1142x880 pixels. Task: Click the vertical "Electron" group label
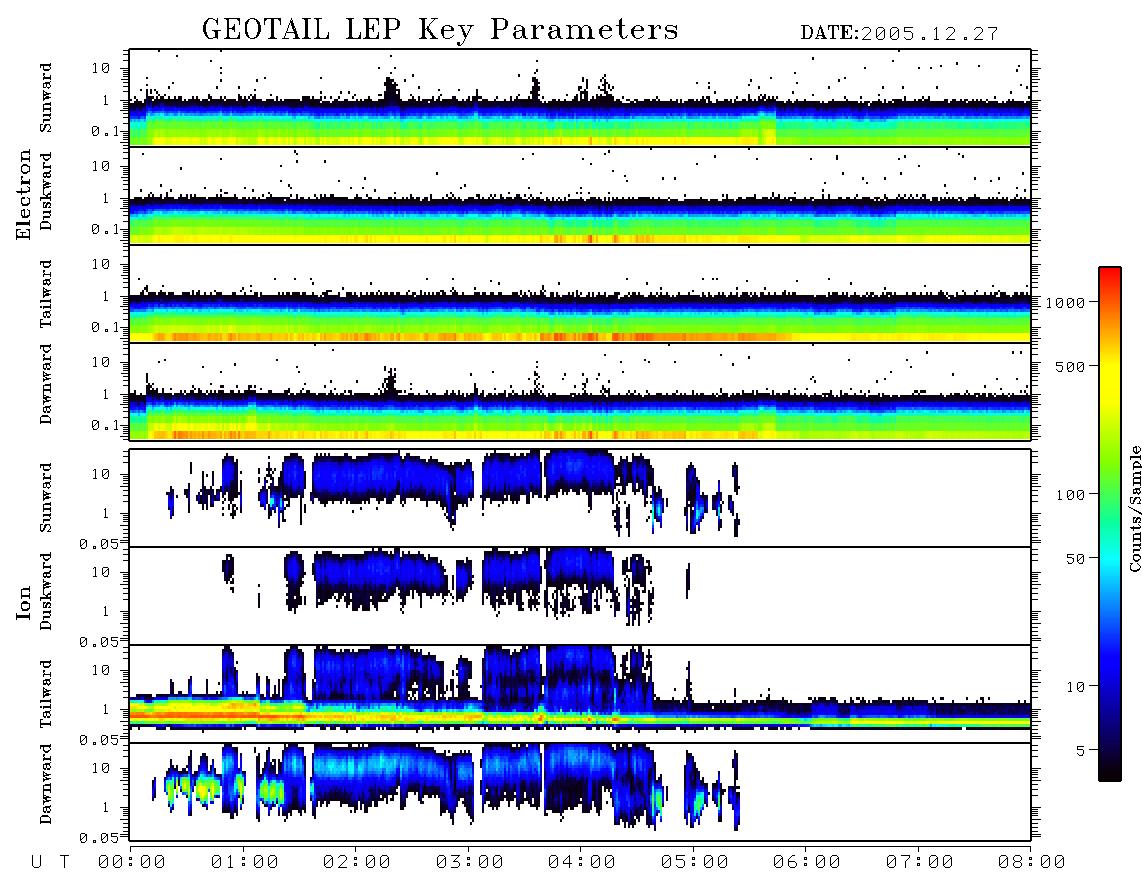point(24,195)
